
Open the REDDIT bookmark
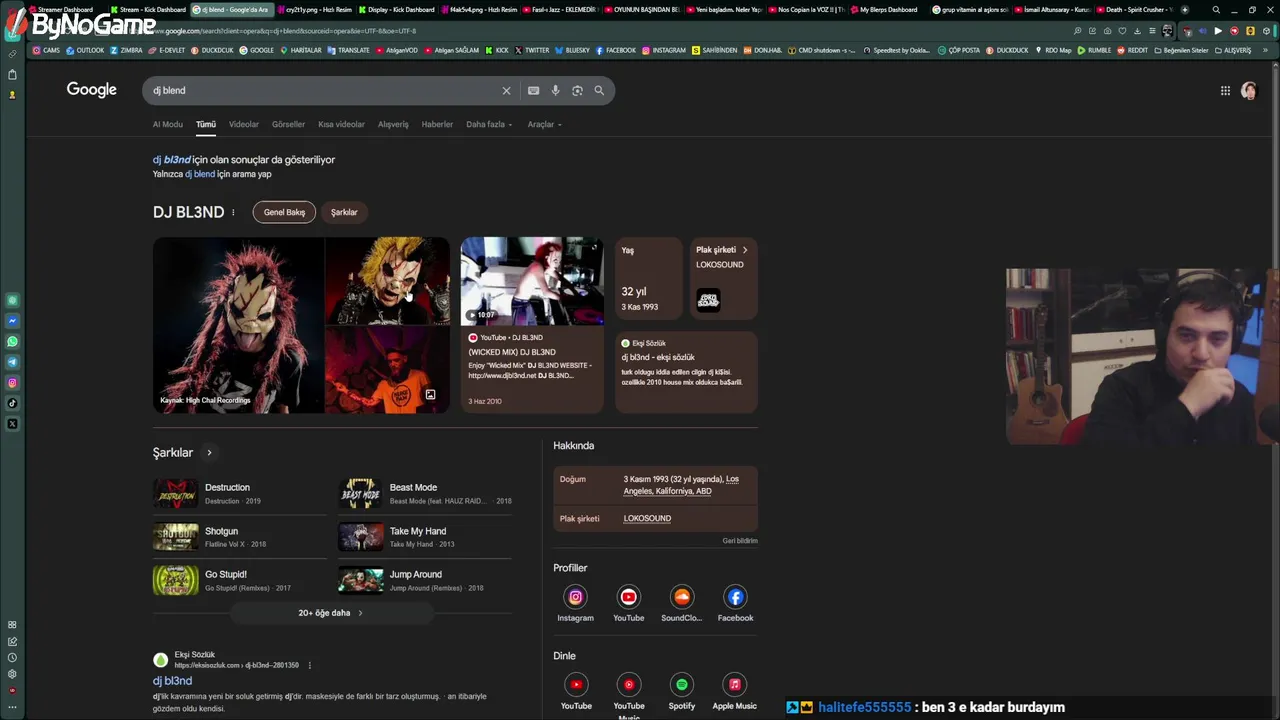[1133, 50]
